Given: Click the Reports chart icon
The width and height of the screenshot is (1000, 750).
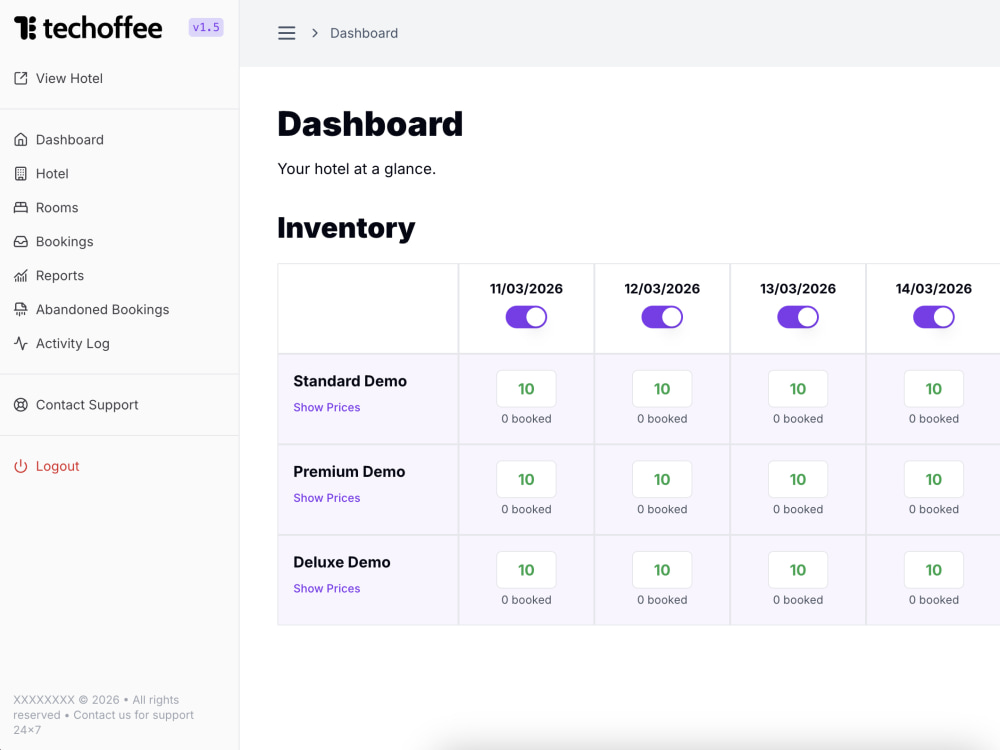Looking at the screenshot, I should [21, 276].
